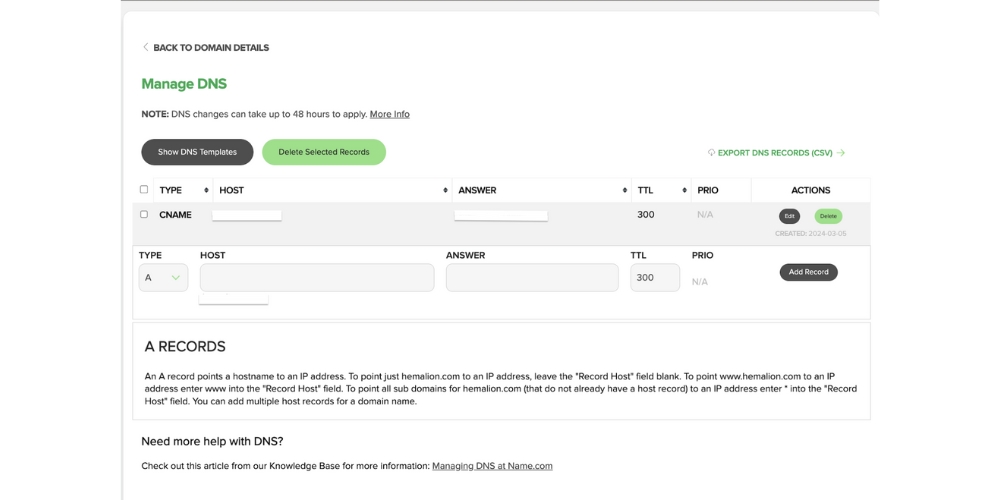
Task: Open the Managing DNS at Name.com article
Action: pos(492,466)
